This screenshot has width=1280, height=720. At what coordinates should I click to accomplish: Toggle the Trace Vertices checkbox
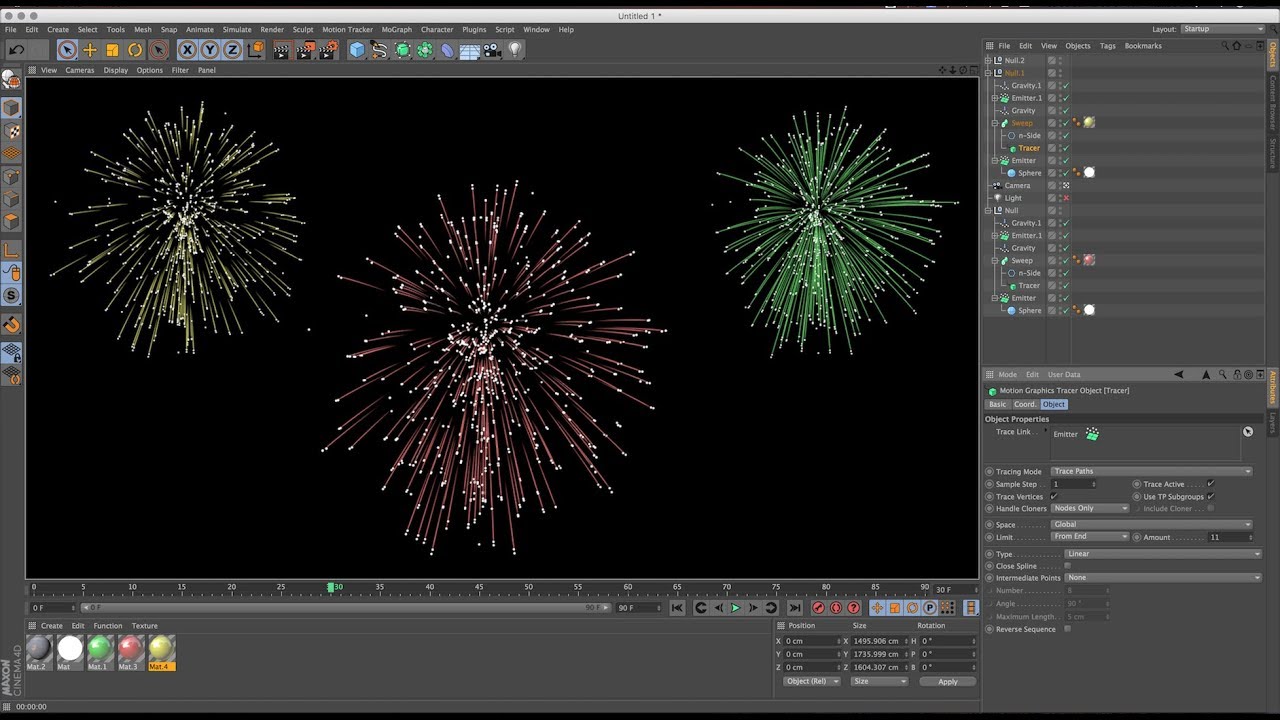point(1054,496)
